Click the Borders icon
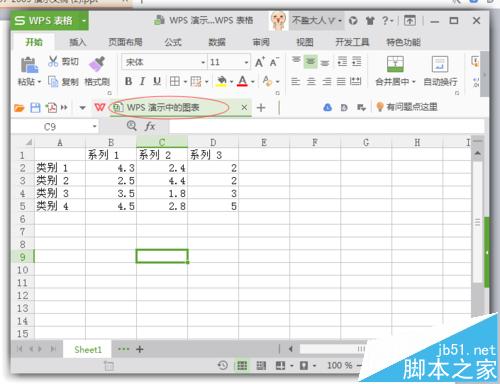 (x=175, y=81)
